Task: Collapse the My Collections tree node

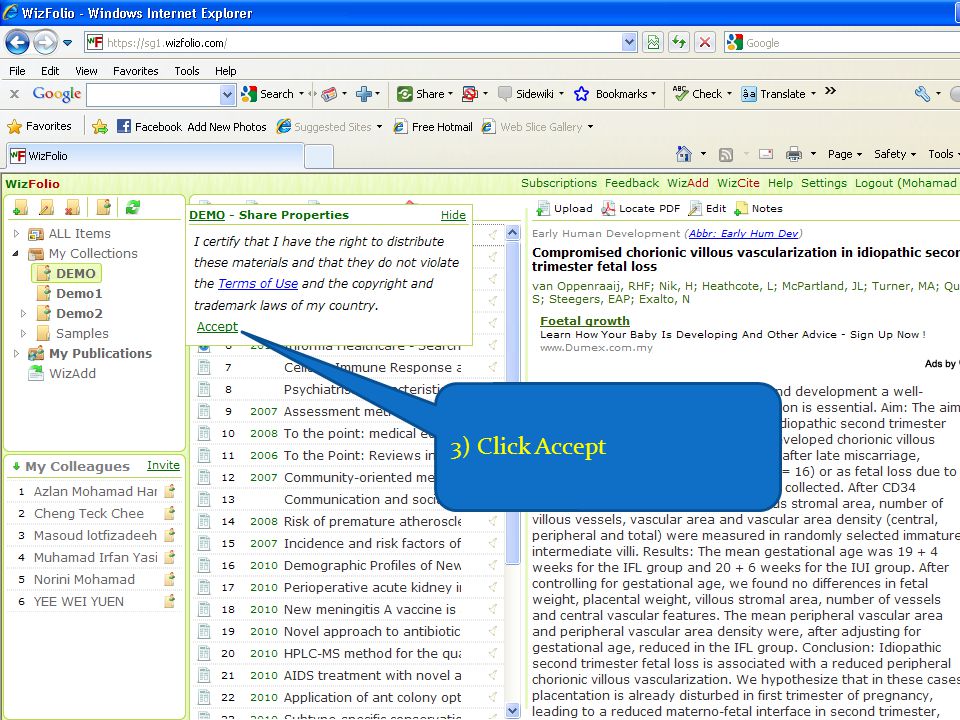Action: [x=16, y=253]
